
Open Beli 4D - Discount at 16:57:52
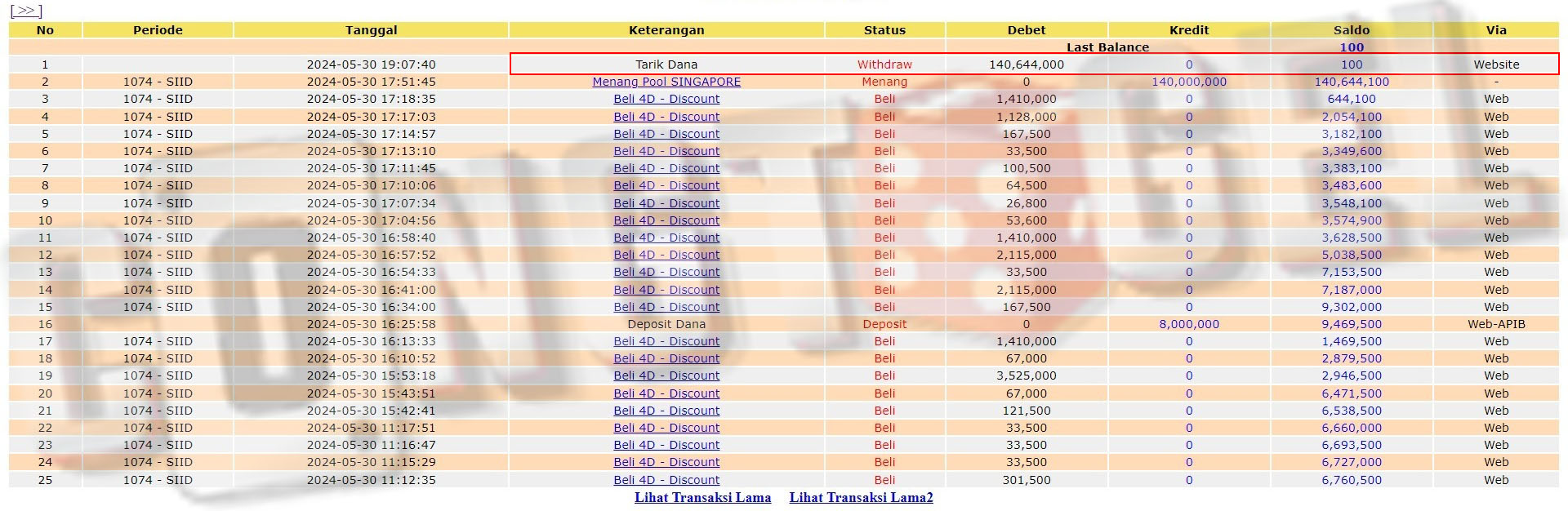coord(666,255)
